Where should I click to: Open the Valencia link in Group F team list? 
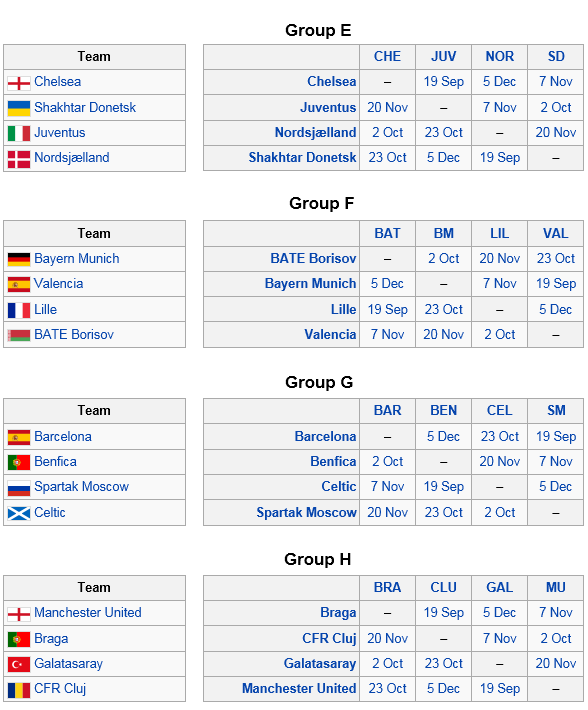[59, 284]
